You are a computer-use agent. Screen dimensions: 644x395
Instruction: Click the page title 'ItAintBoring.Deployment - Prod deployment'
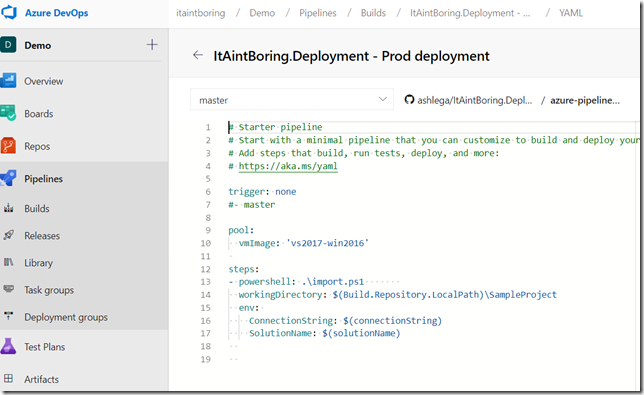[351, 56]
